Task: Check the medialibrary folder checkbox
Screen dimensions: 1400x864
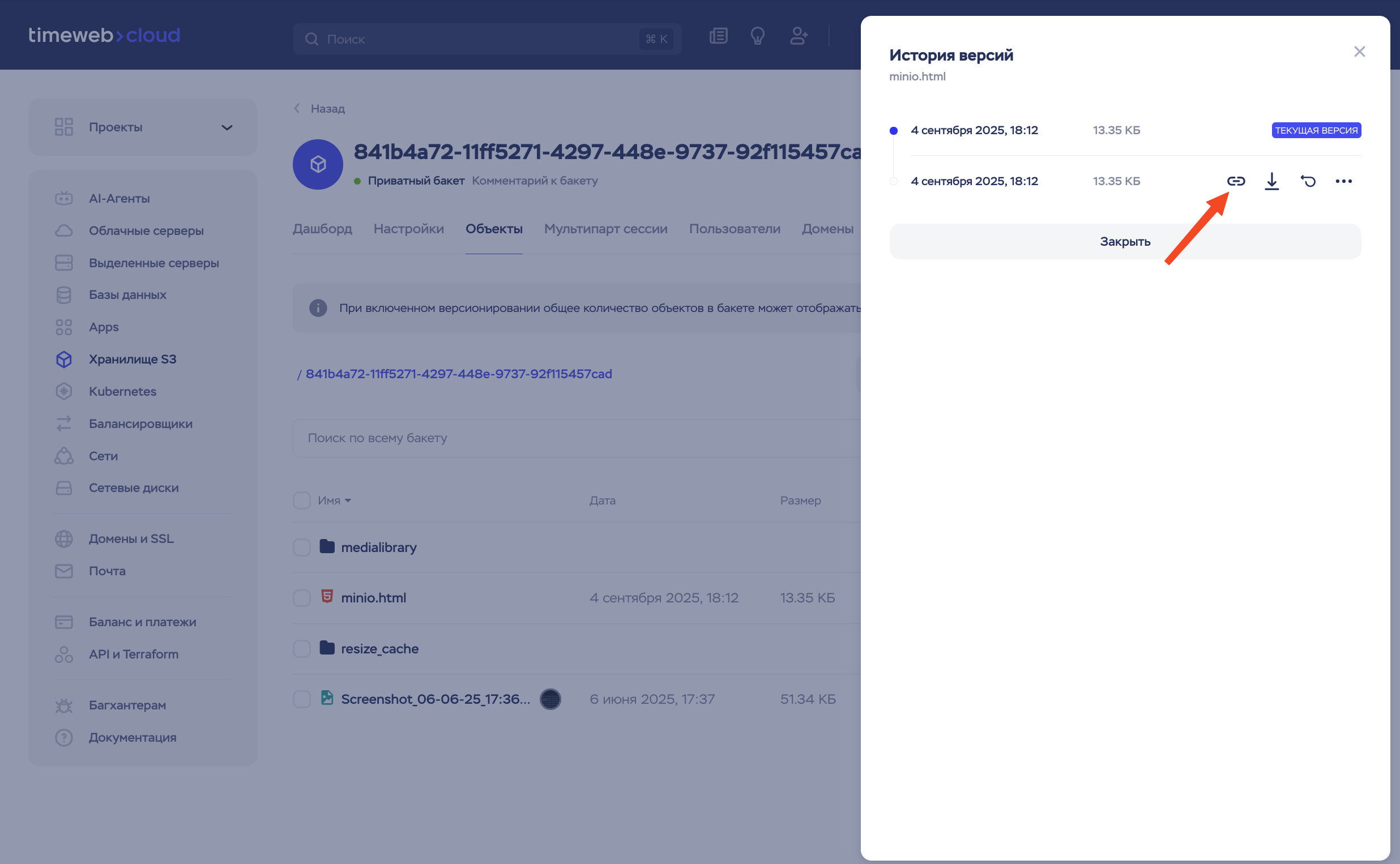Action: pos(302,548)
